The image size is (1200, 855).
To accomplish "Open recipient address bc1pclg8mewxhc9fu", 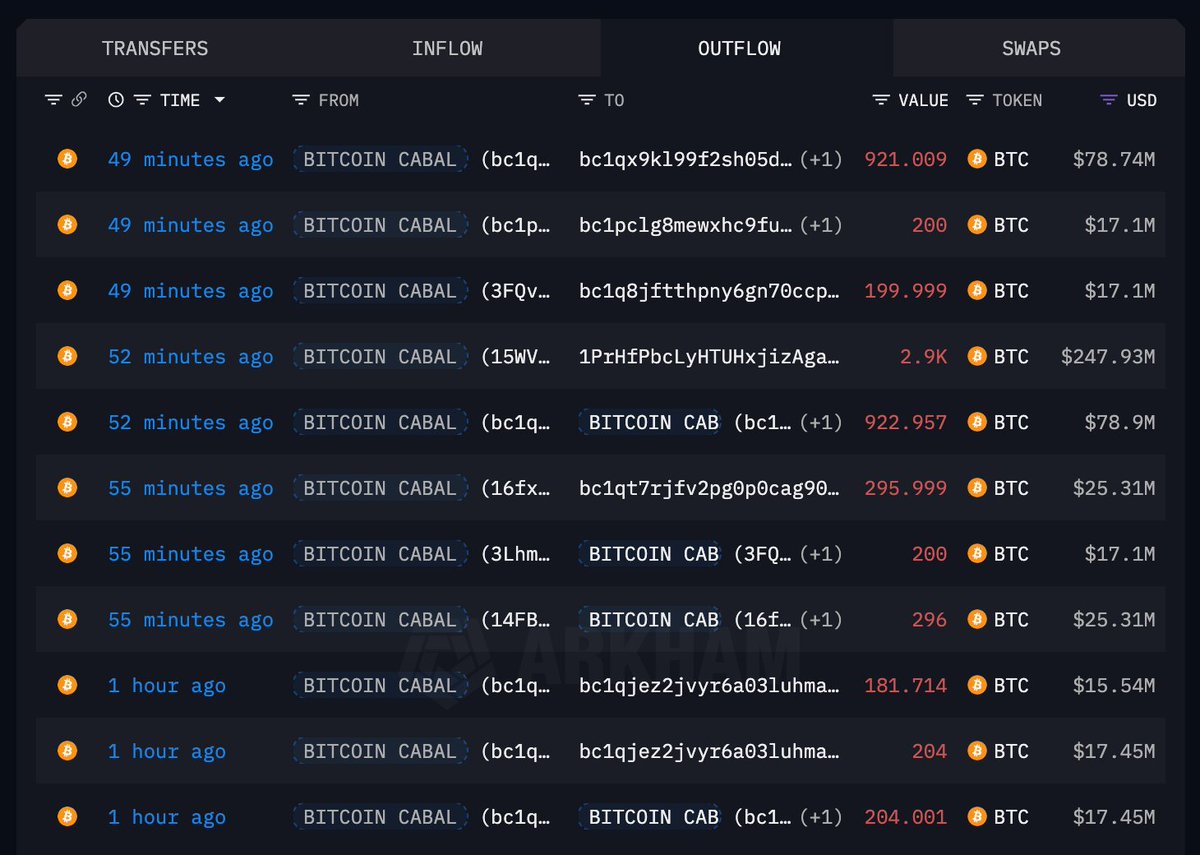I will (x=686, y=225).
